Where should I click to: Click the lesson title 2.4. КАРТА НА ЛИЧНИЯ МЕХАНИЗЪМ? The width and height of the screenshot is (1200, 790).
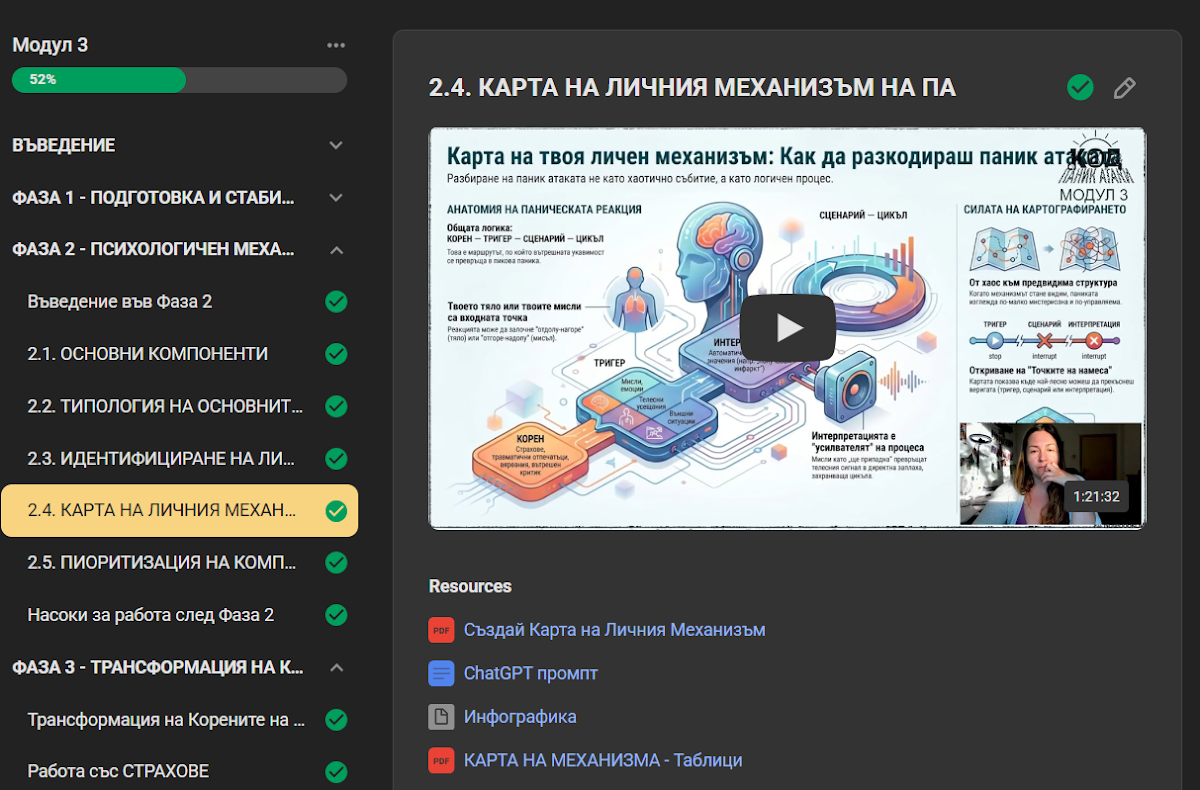[x=692, y=88]
